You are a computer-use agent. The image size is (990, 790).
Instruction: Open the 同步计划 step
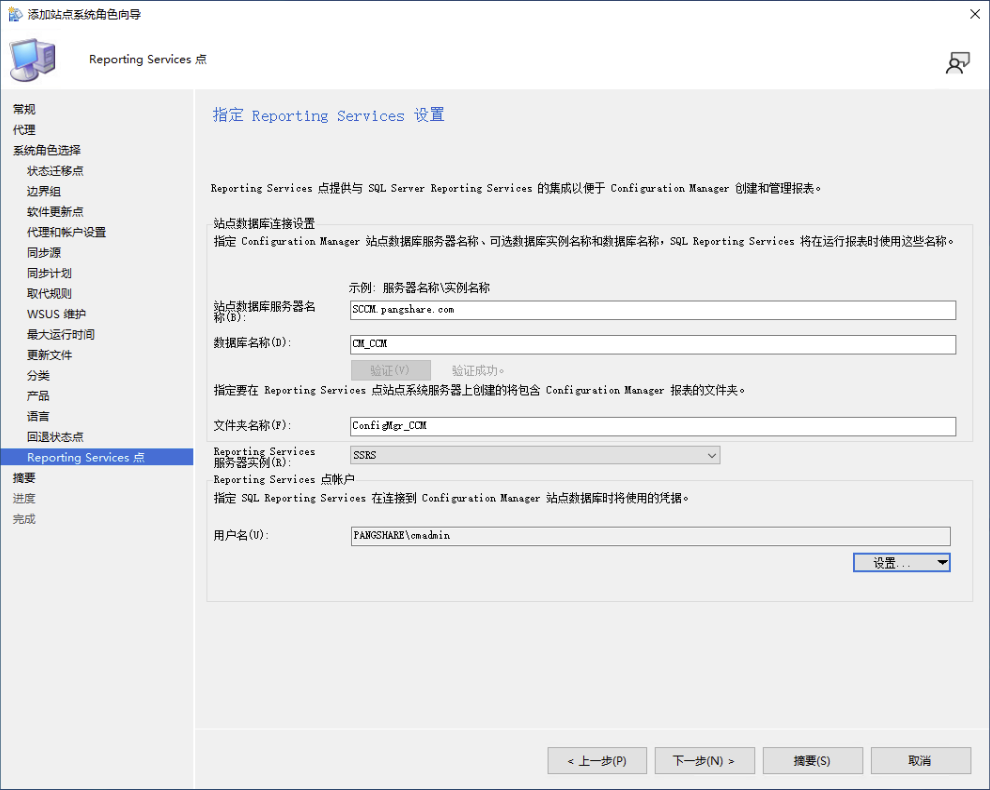click(50, 273)
